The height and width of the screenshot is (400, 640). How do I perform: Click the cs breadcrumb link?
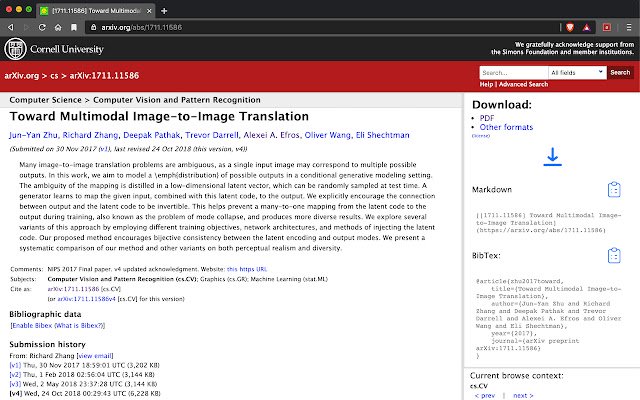point(54,76)
